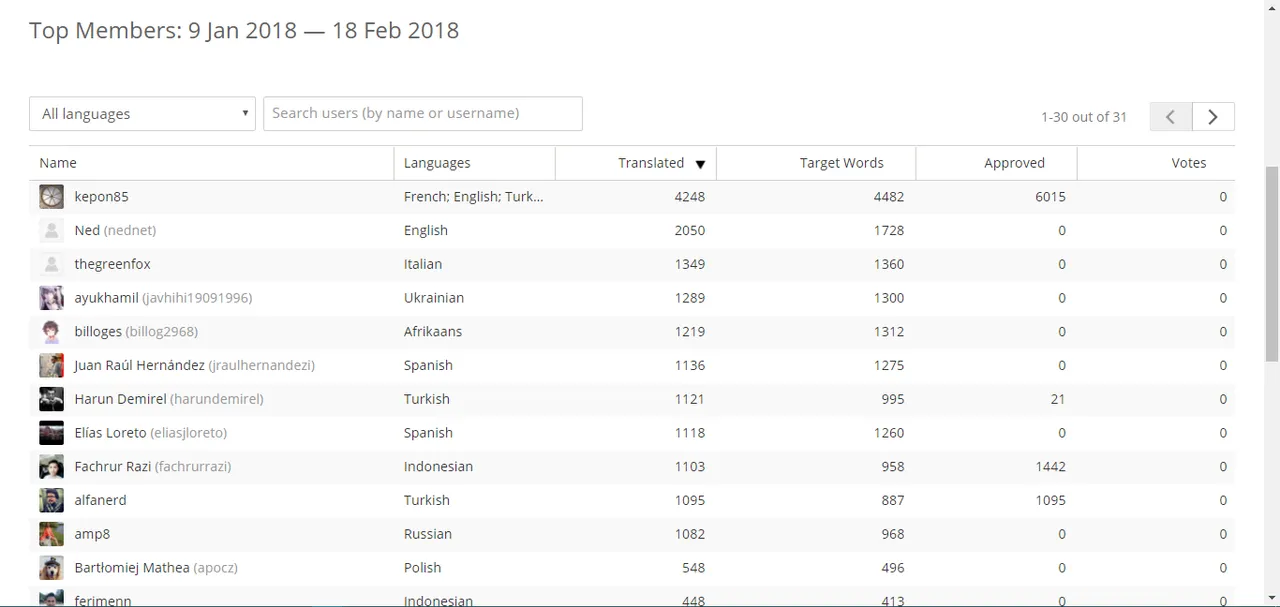Sort by Name column header
This screenshot has height=607, width=1280.
58,163
